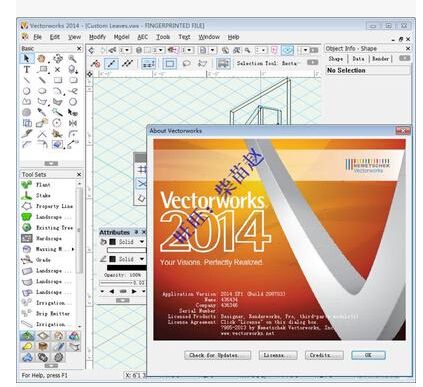This screenshot has height=387, width=423.
Task: Toggle the Disable Interactive Scaling mode
Action: pos(95,63)
